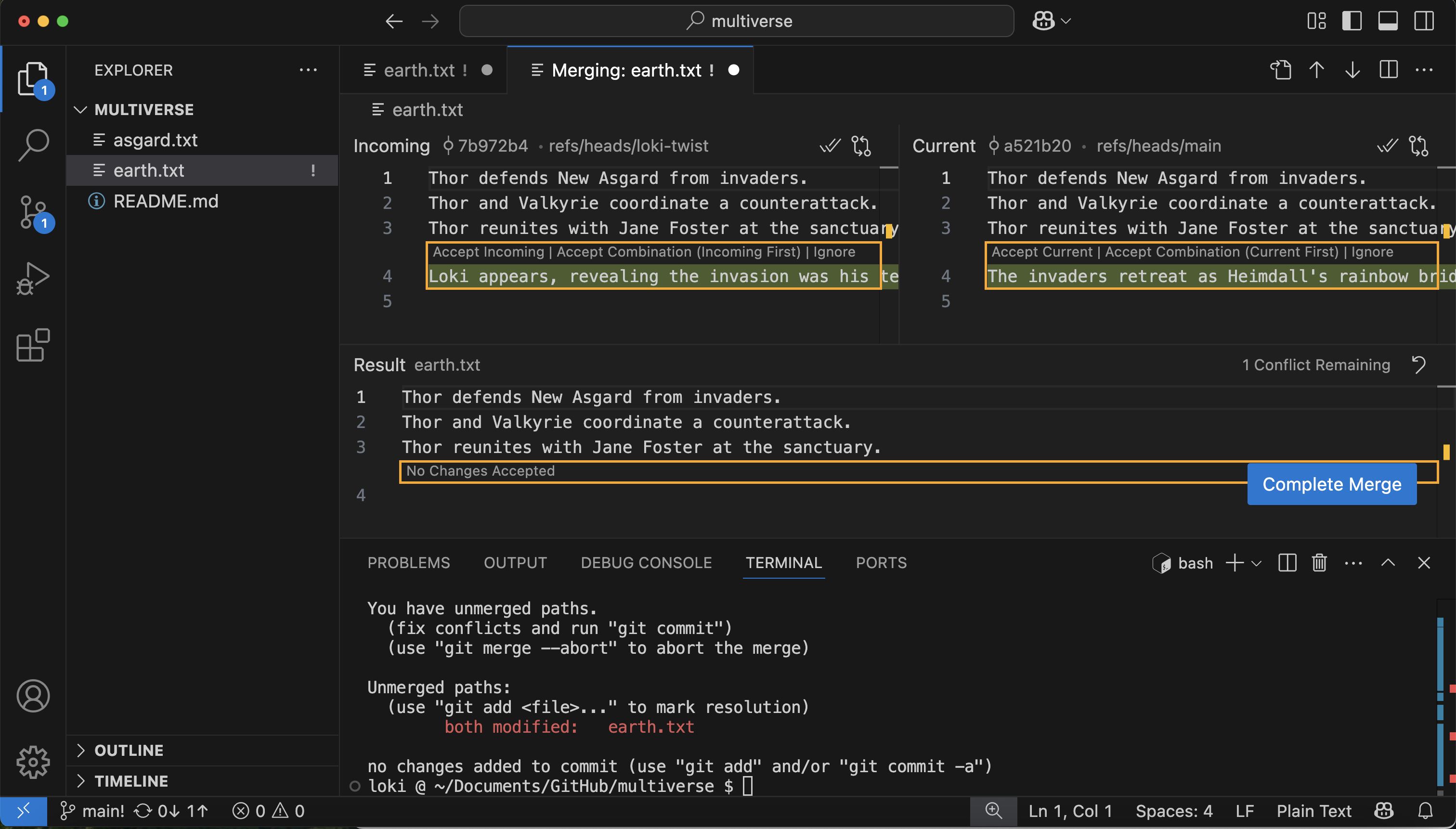Viewport: 1456px width, 829px height.
Task: Click Ignore in the Current pane
Action: point(1372,252)
